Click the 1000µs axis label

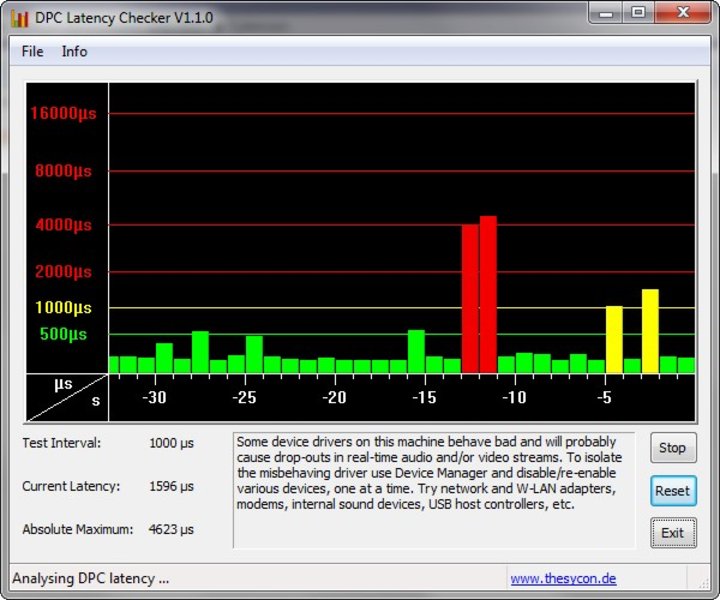[63, 307]
